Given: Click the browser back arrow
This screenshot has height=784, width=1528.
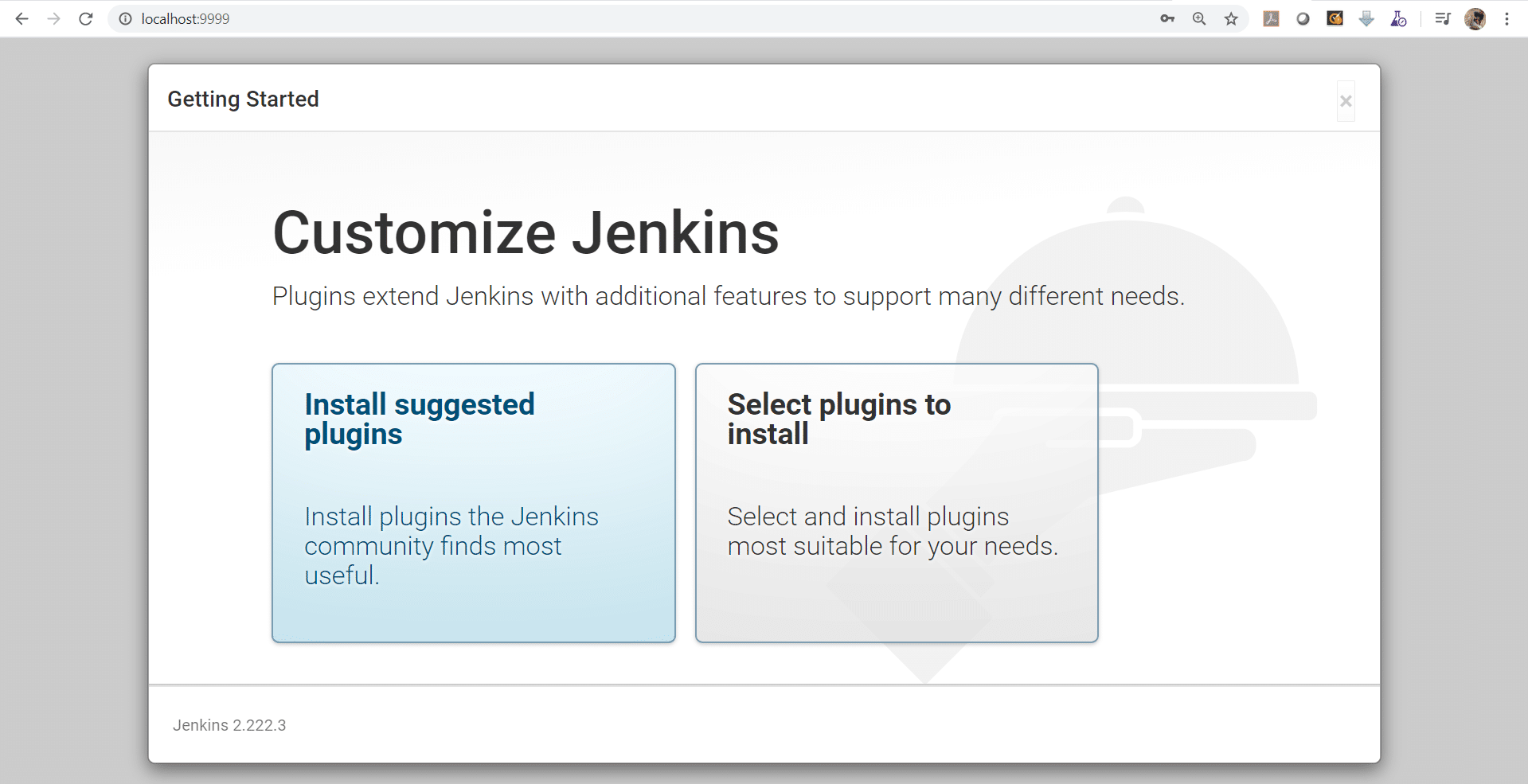Looking at the screenshot, I should click(x=21, y=19).
